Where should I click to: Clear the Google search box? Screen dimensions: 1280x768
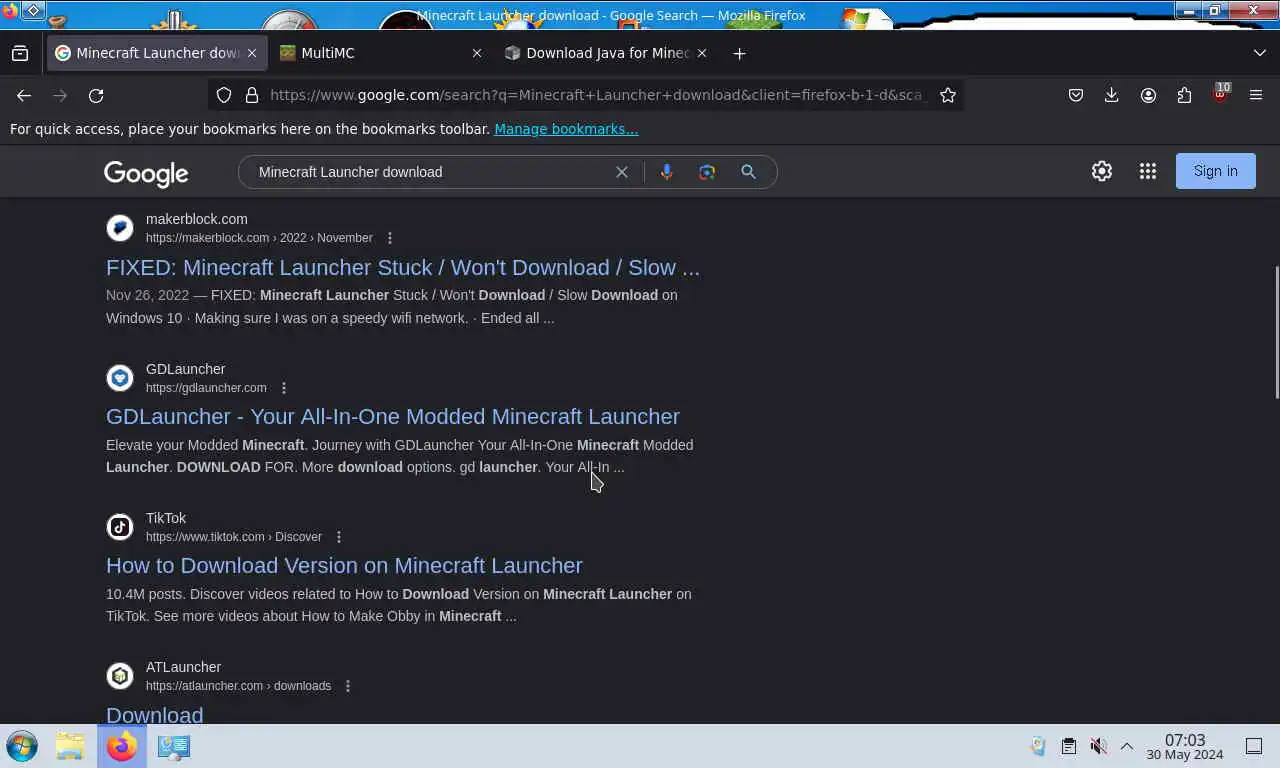[x=622, y=172]
